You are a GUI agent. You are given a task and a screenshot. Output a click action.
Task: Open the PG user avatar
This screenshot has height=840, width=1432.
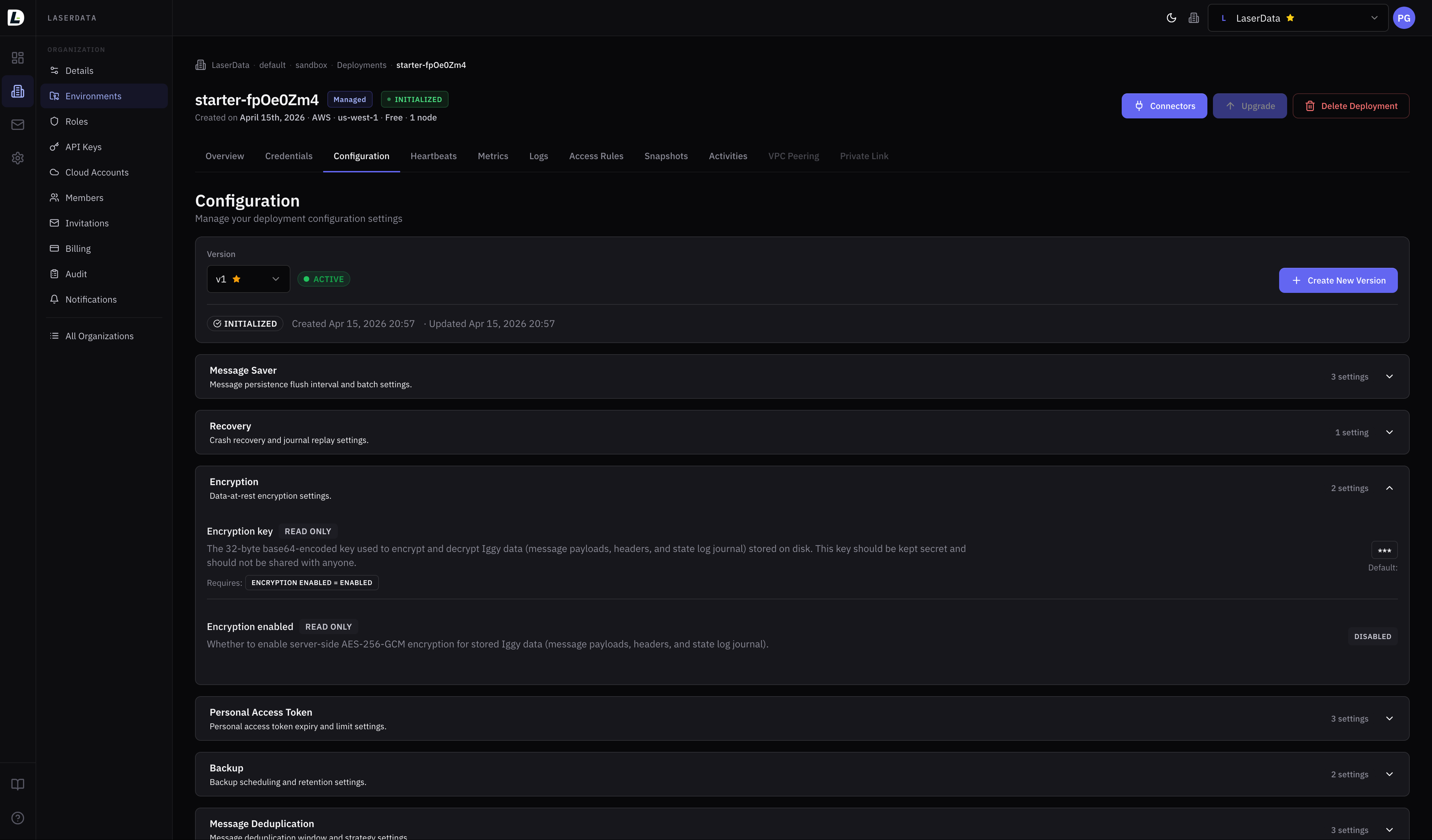pos(1404,18)
